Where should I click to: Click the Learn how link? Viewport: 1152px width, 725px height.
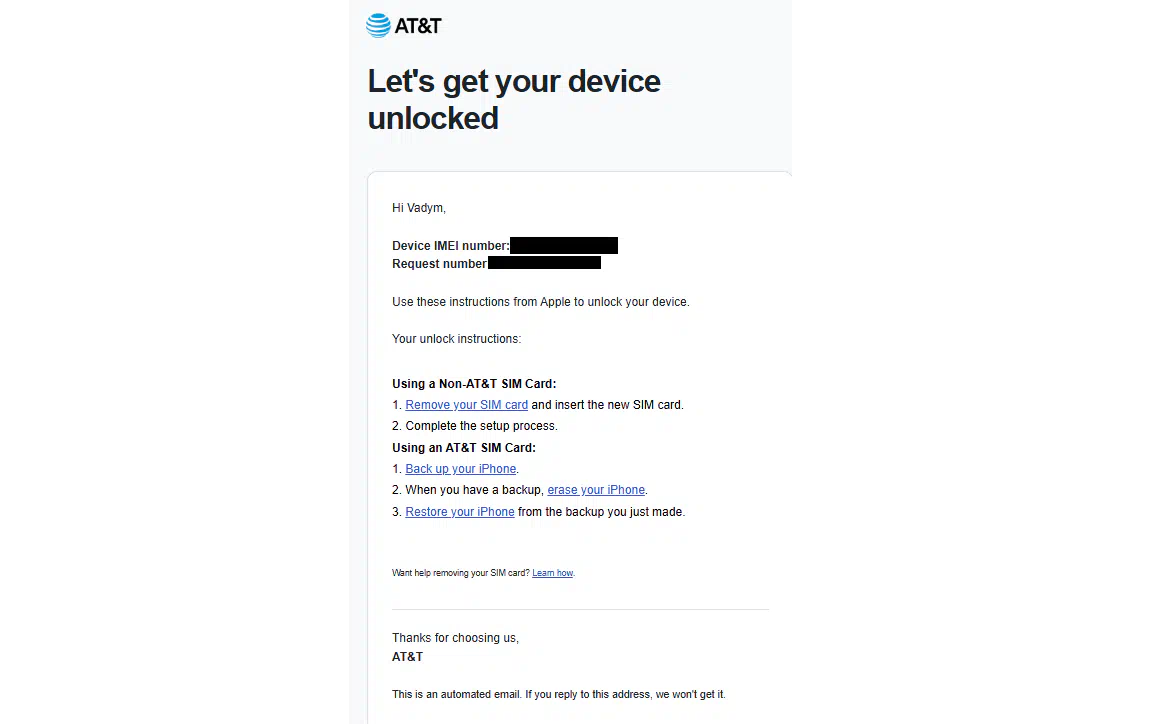(552, 573)
